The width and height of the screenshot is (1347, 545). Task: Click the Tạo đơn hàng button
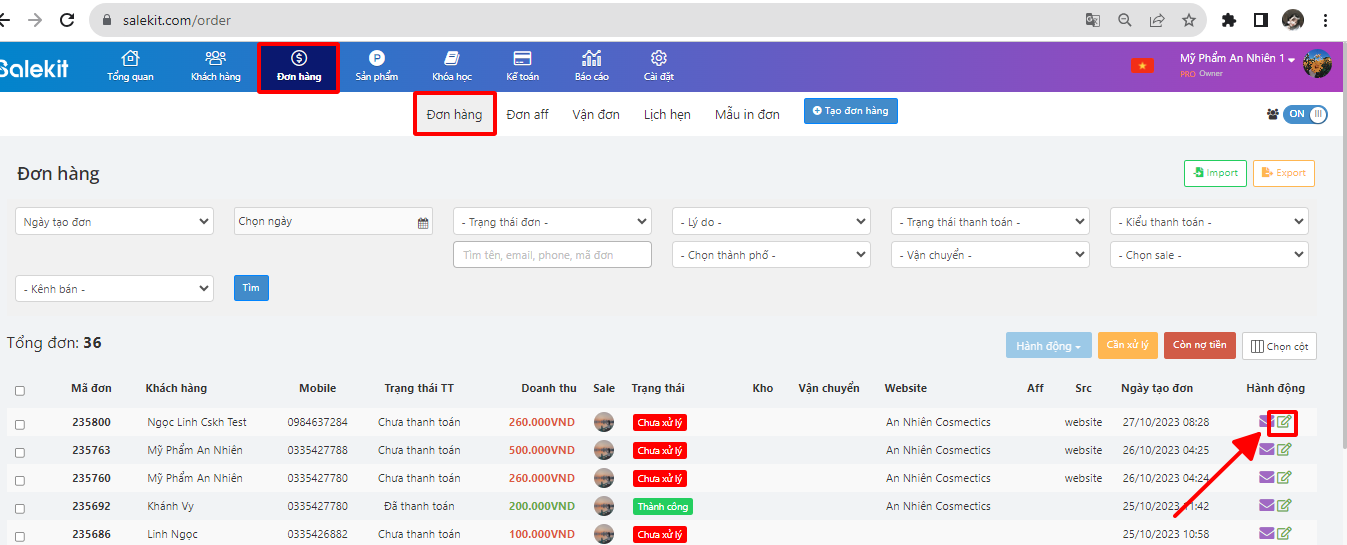click(850, 111)
